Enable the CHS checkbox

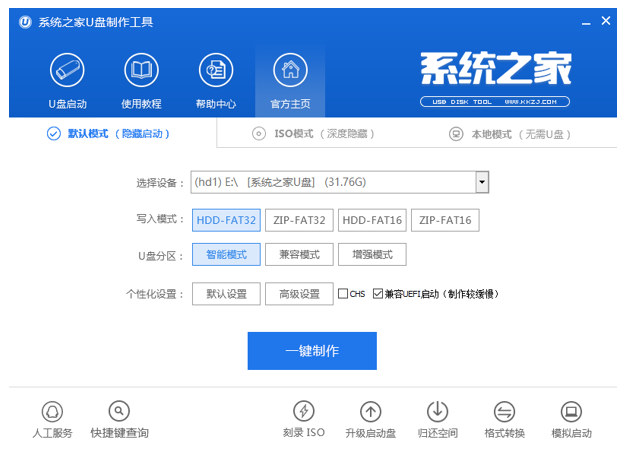coord(343,294)
